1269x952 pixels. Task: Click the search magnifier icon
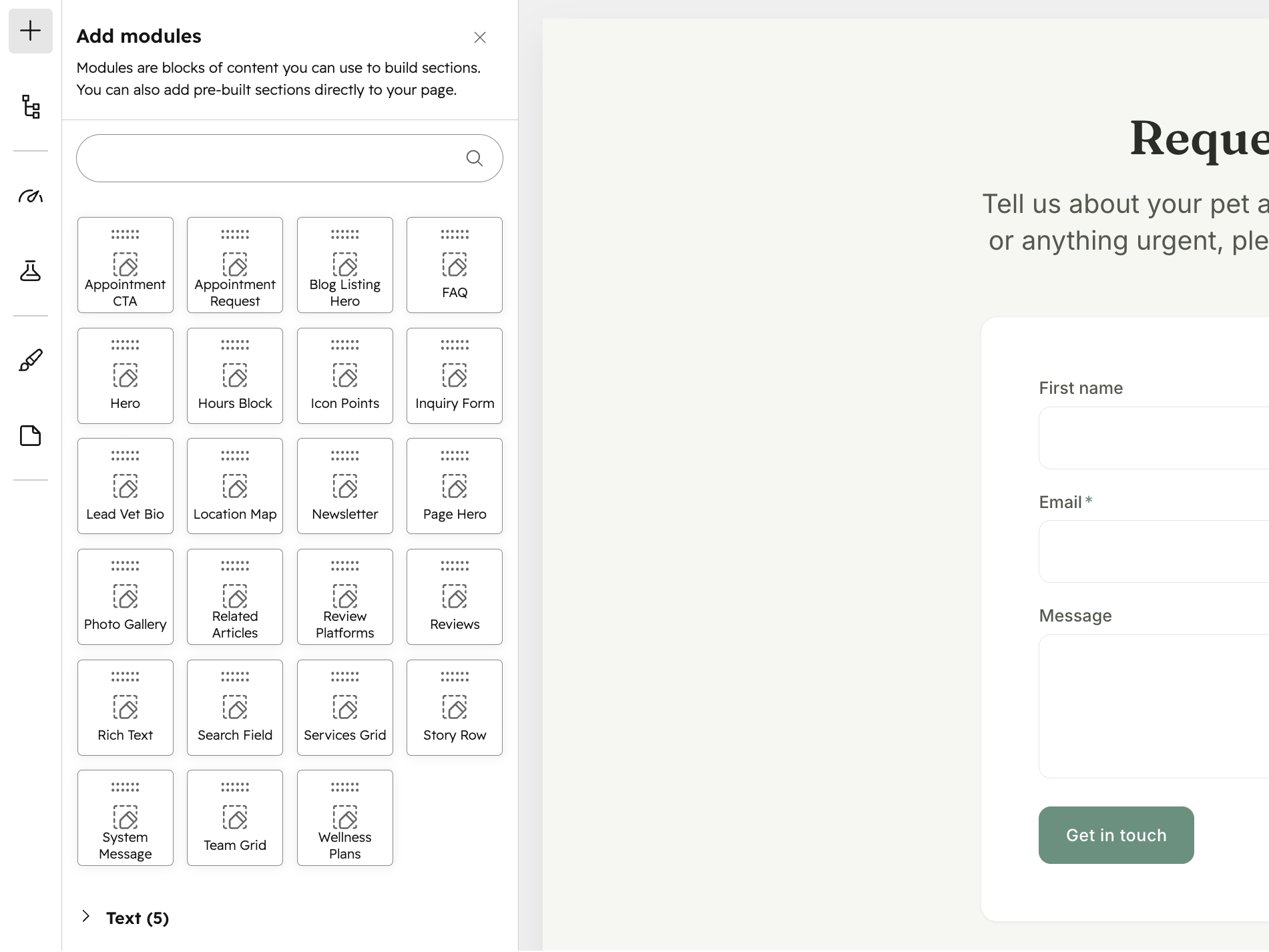click(x=475, y=158)
